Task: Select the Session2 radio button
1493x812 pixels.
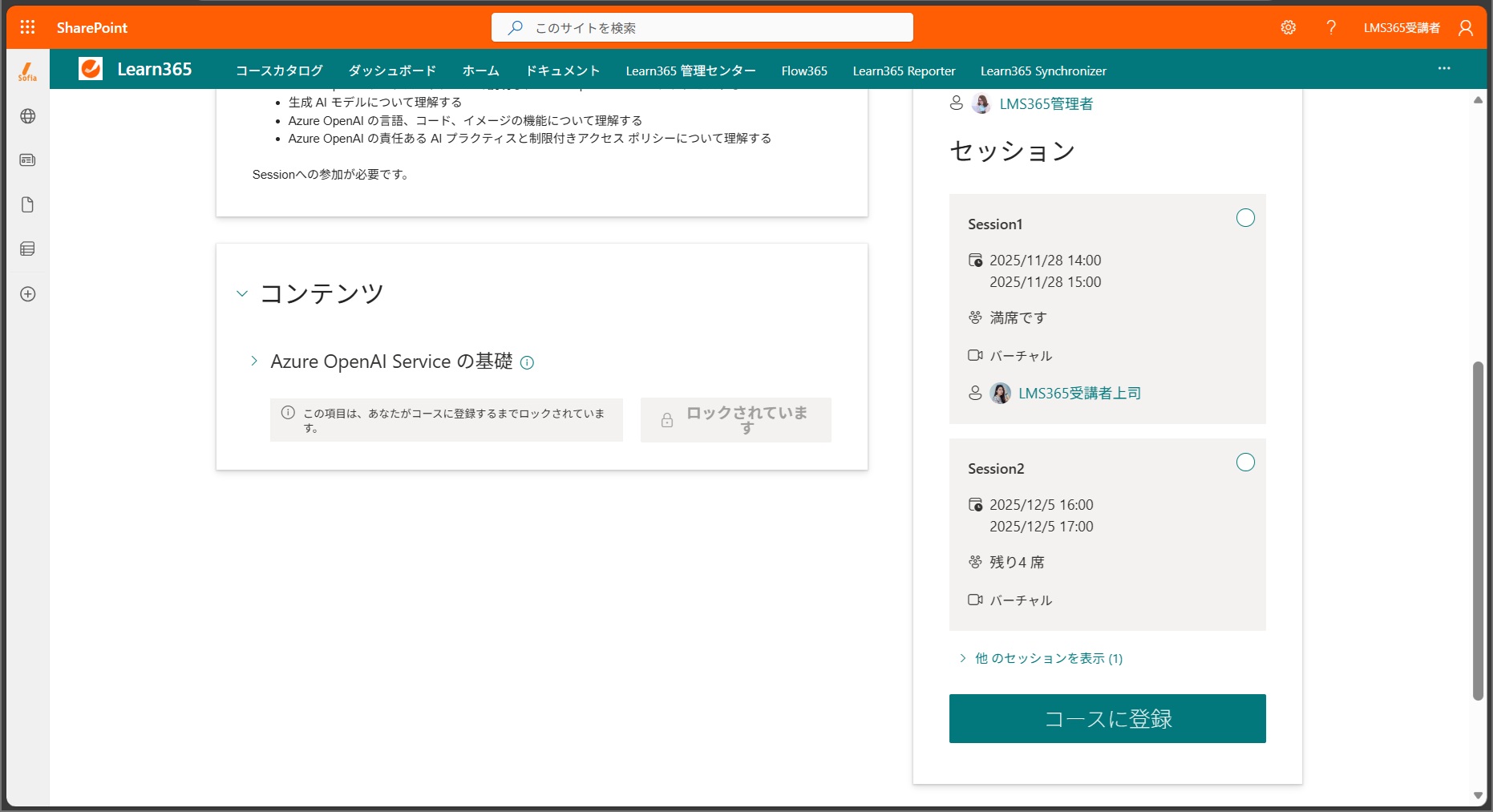Action: click(x=1245, y=463)
